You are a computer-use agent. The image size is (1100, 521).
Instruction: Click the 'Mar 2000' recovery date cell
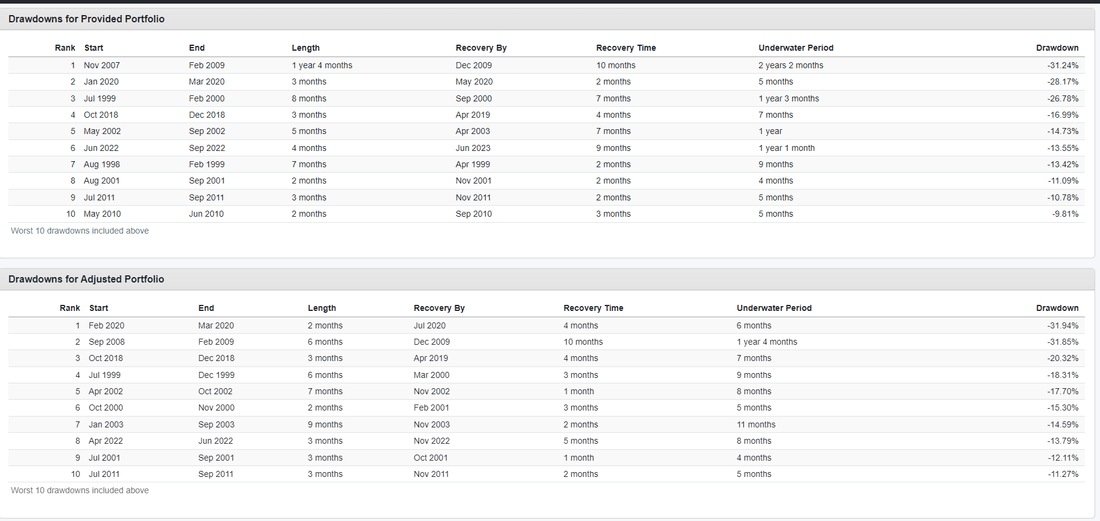[x=431, y=375]
